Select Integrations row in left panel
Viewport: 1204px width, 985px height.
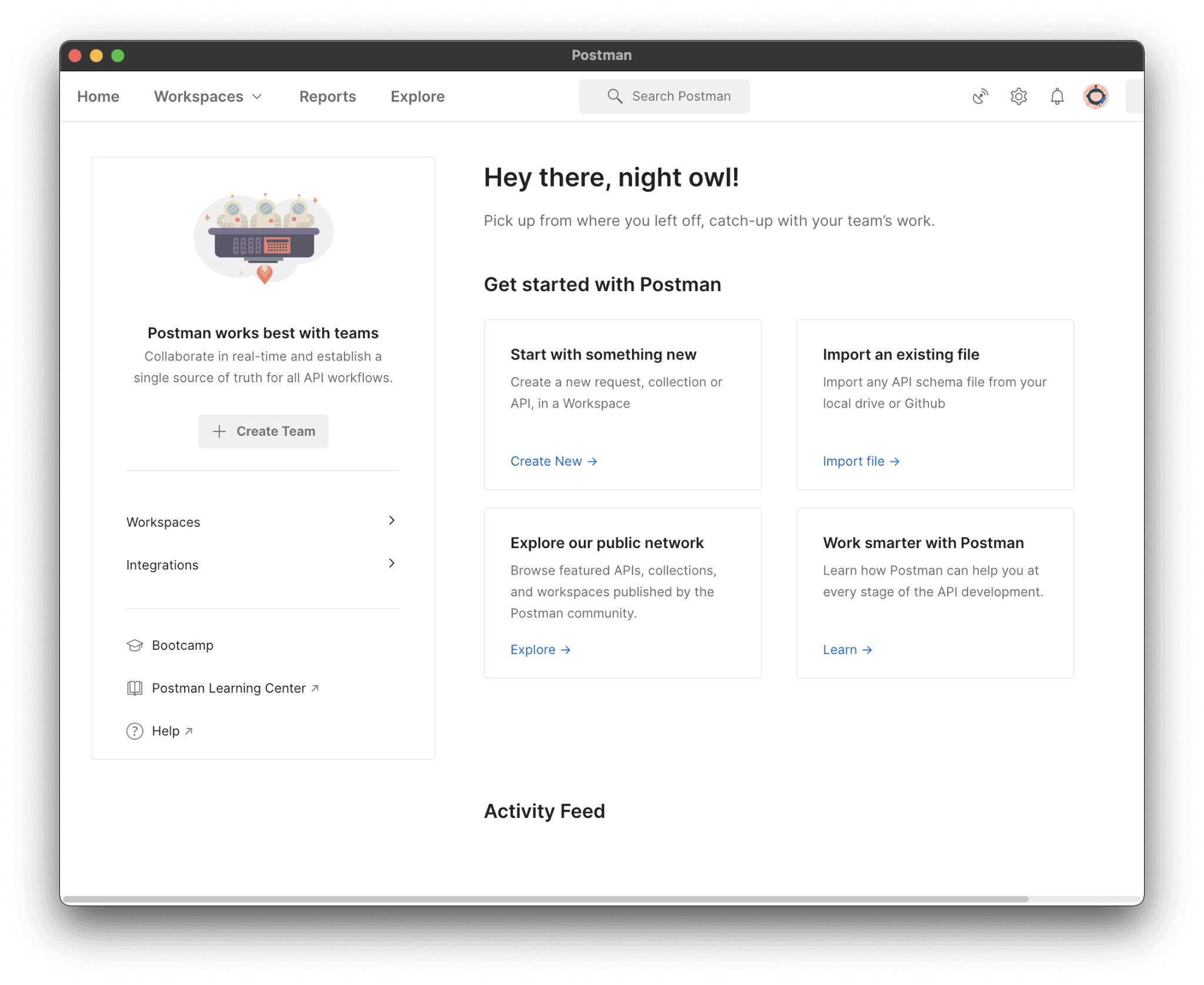[x=263, y=565]
